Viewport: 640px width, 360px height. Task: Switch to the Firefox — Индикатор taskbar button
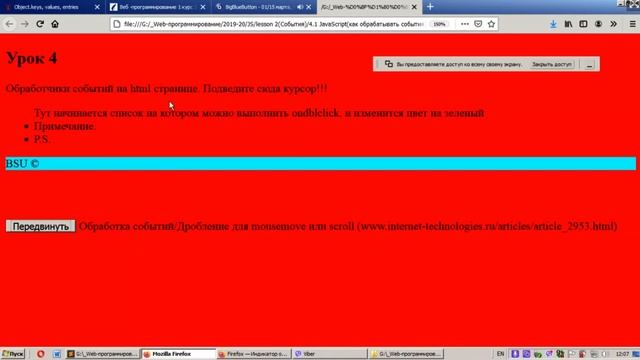pyautogui.click(x=254, y=354)
